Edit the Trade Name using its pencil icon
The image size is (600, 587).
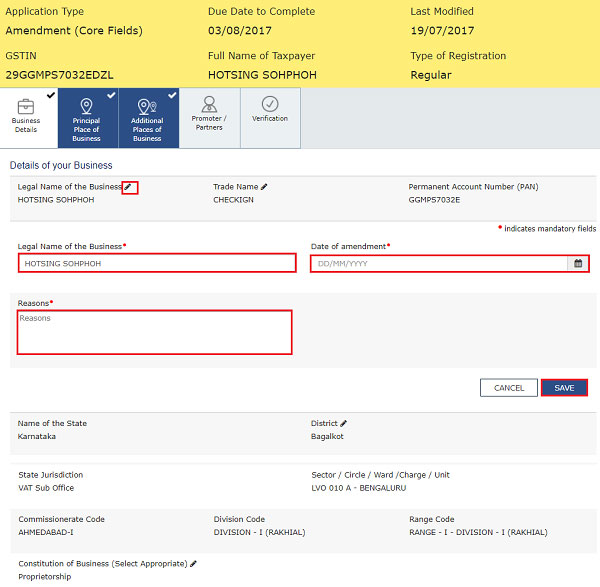264,187
